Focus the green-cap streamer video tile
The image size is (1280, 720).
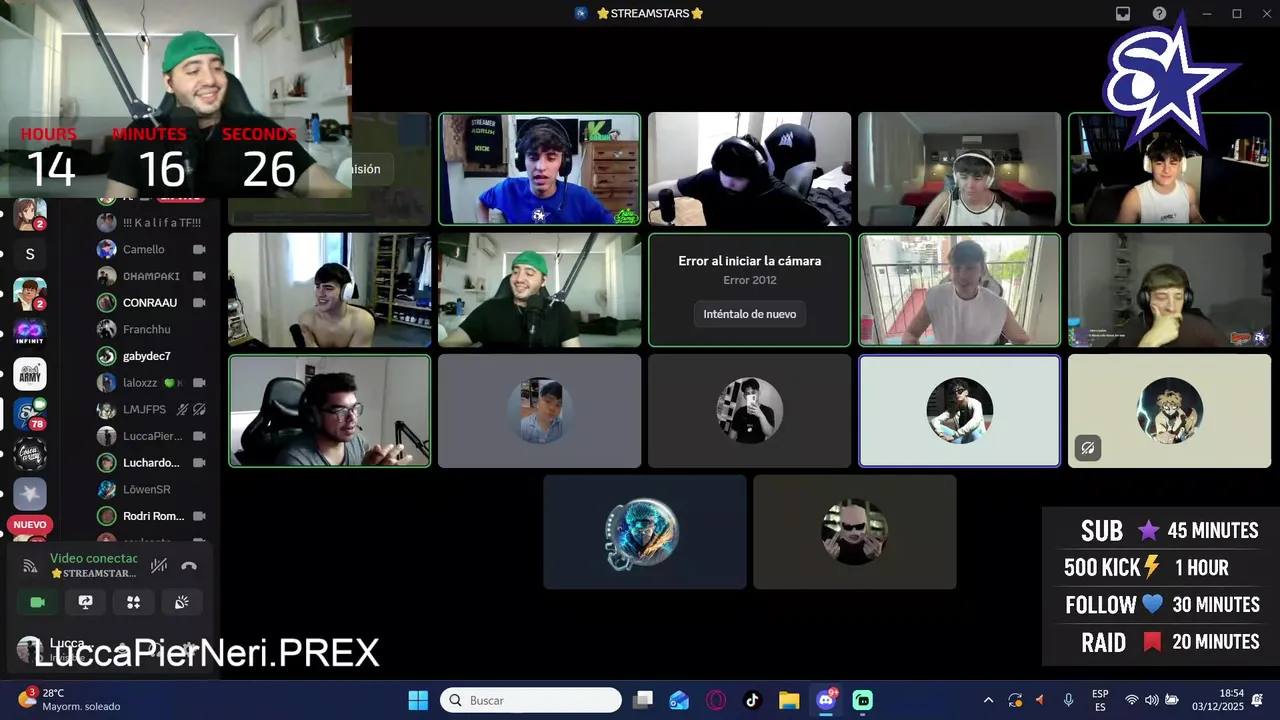click(x=539, y=290)
